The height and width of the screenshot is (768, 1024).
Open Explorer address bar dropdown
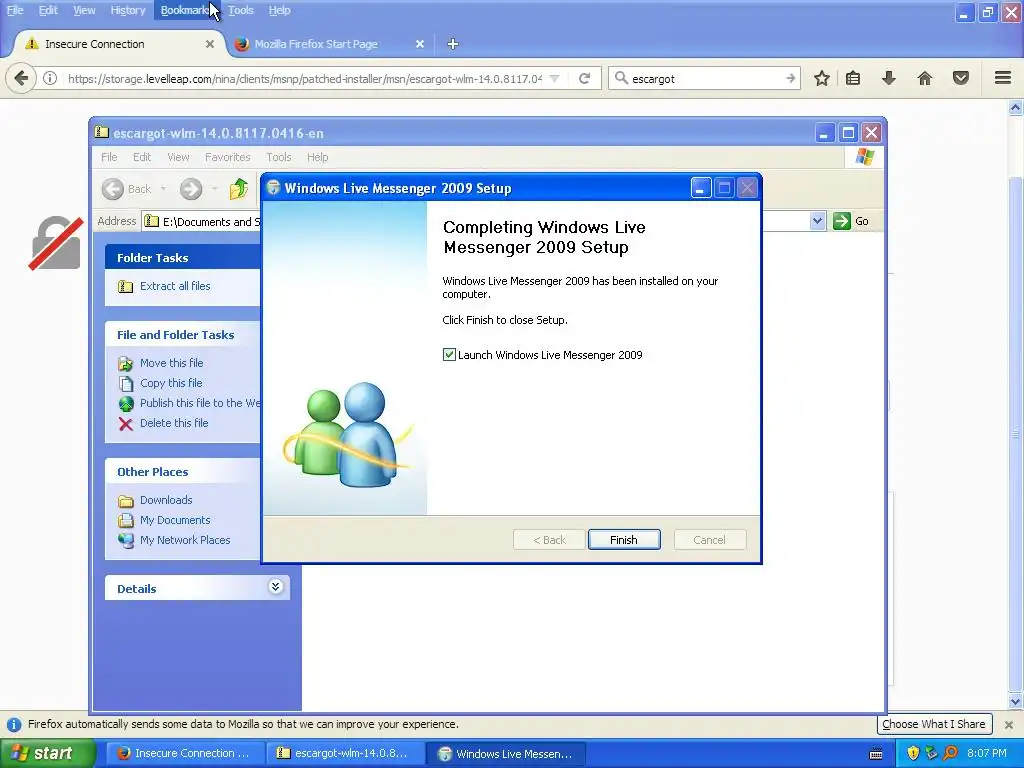pyautogui.click(x=817, y=221)
